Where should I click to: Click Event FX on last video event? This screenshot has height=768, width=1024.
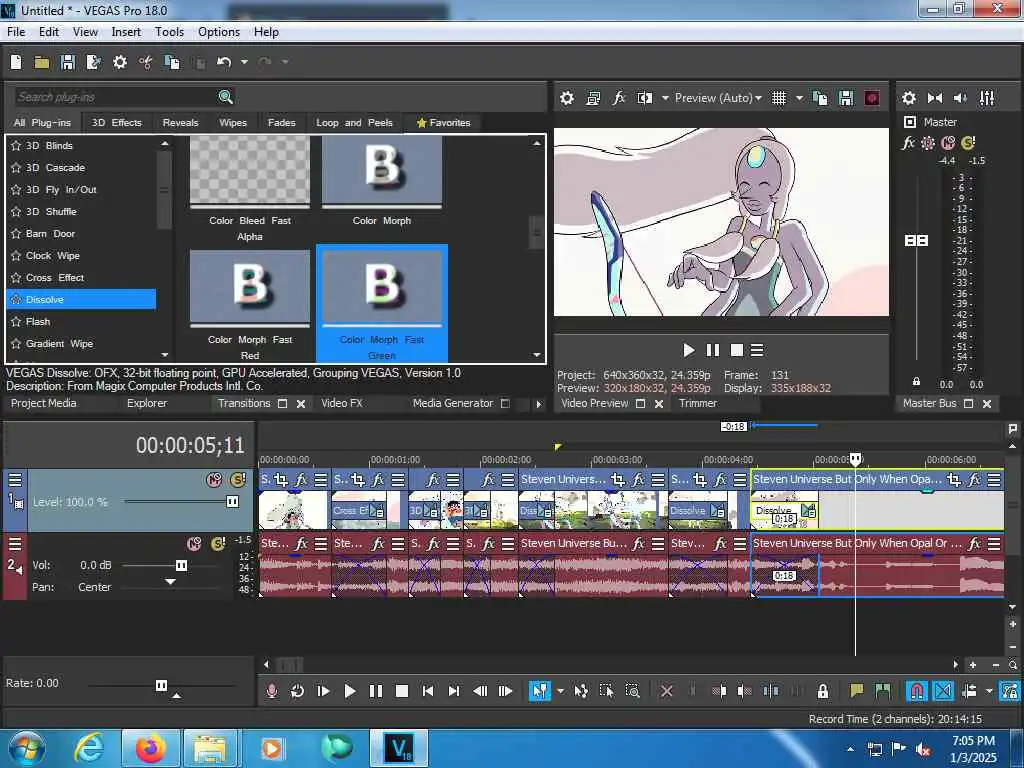[974, 480]
